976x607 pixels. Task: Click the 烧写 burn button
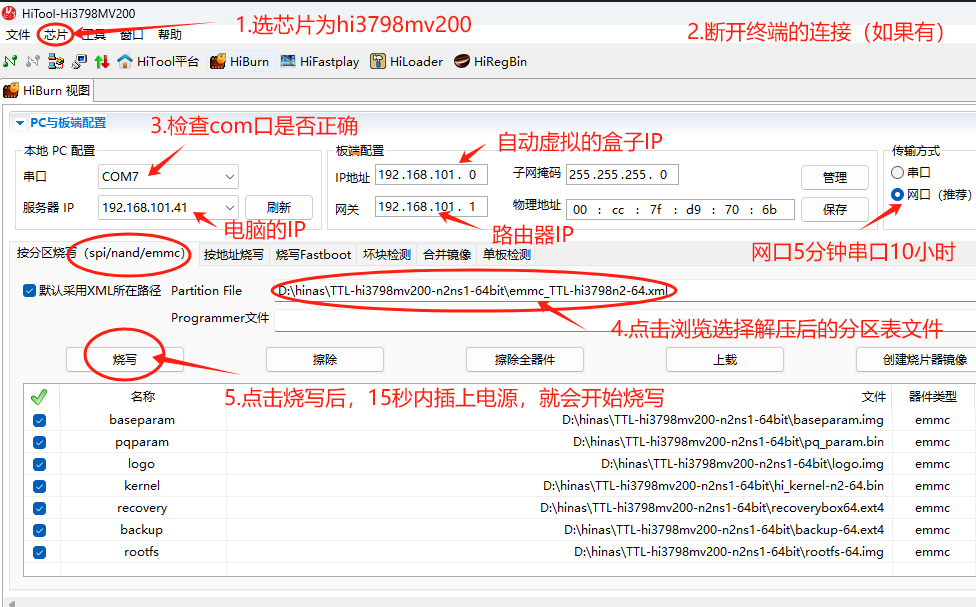pyautogui.click(x=125, y=359)
